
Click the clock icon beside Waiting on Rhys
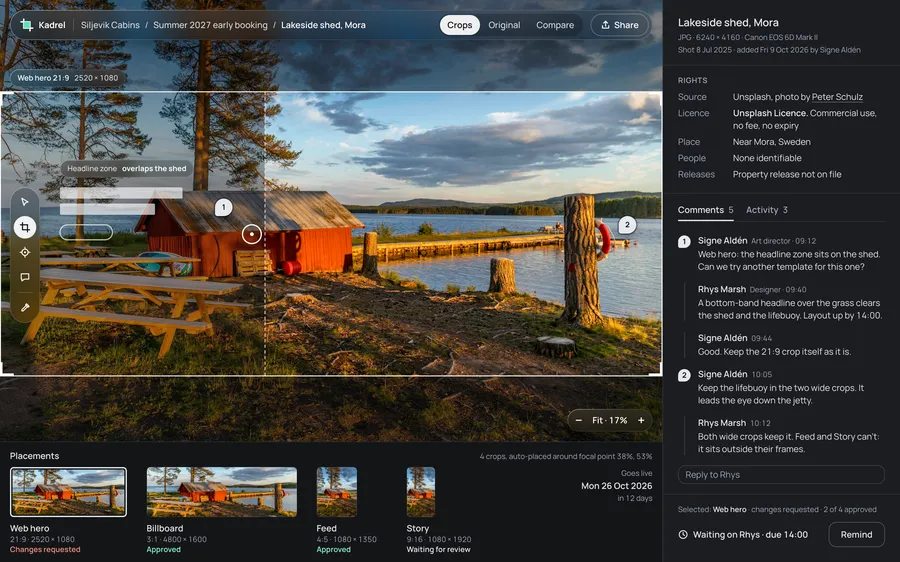[683, 534]
